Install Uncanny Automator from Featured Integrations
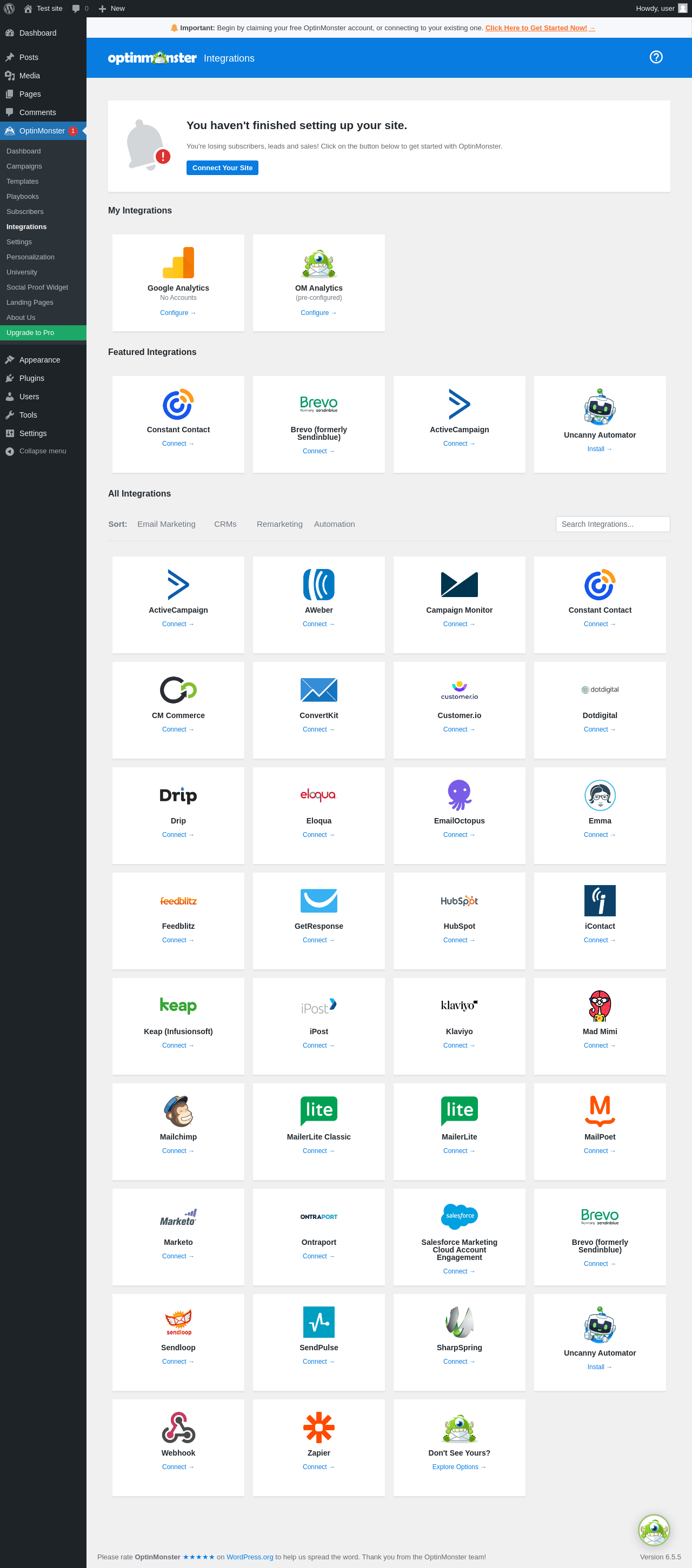Viewport: 692px width, 1568px height. (x=600, y=449)
